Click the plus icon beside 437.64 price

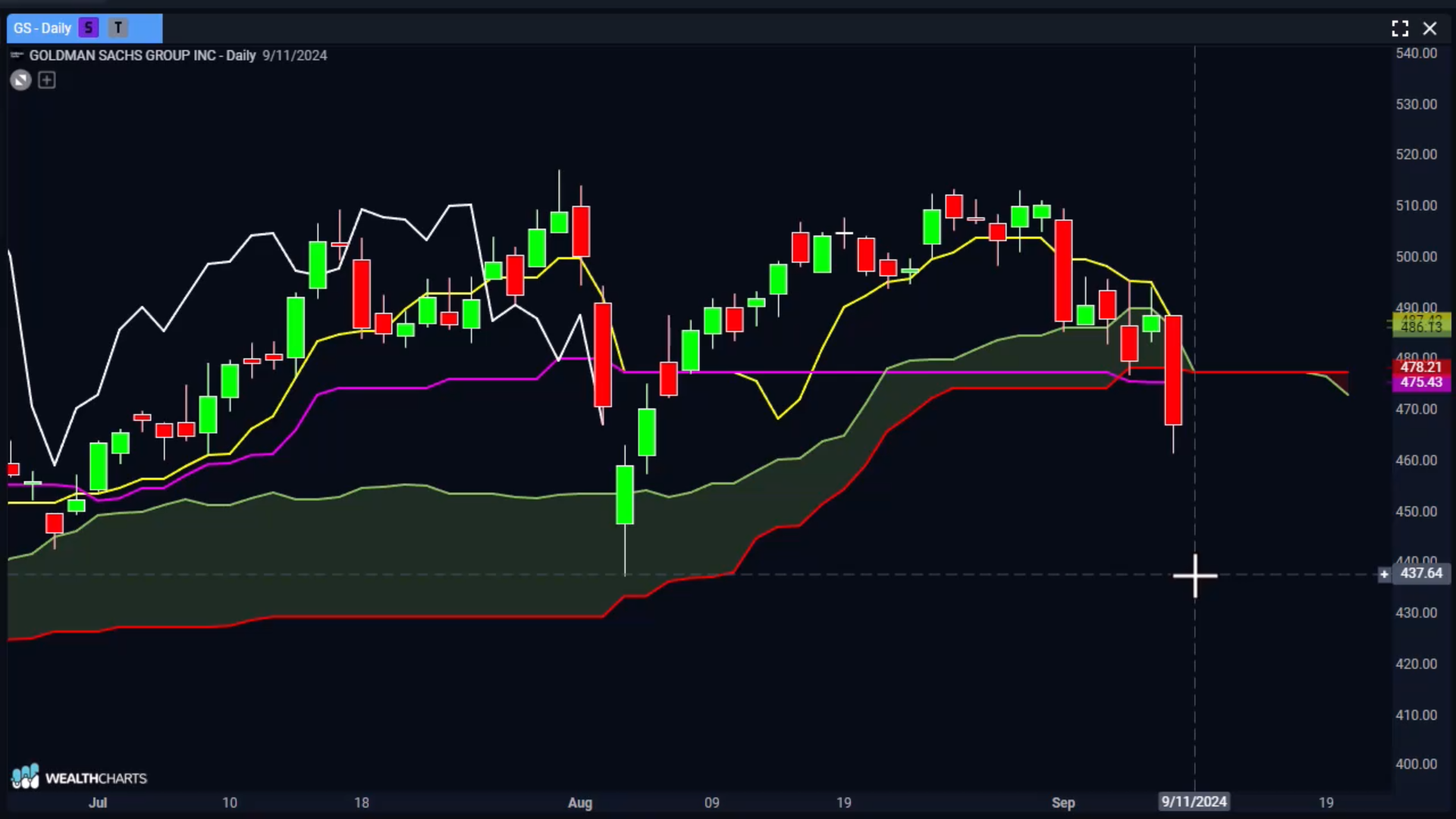coord(1384,574)
